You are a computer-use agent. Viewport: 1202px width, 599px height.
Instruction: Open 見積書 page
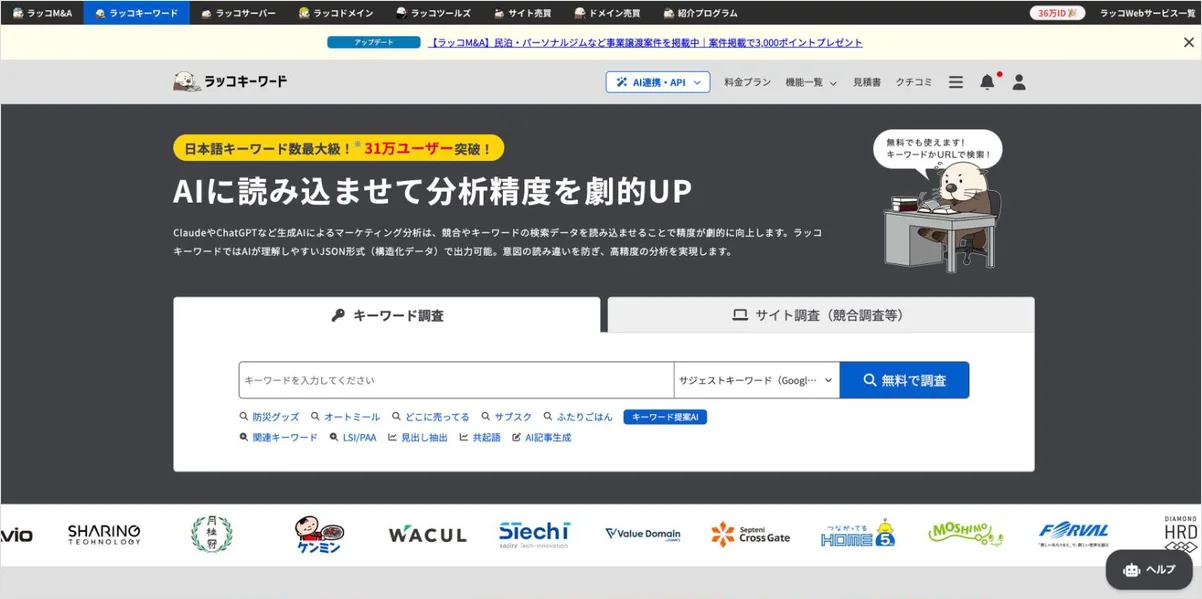(x=867, y=82)
